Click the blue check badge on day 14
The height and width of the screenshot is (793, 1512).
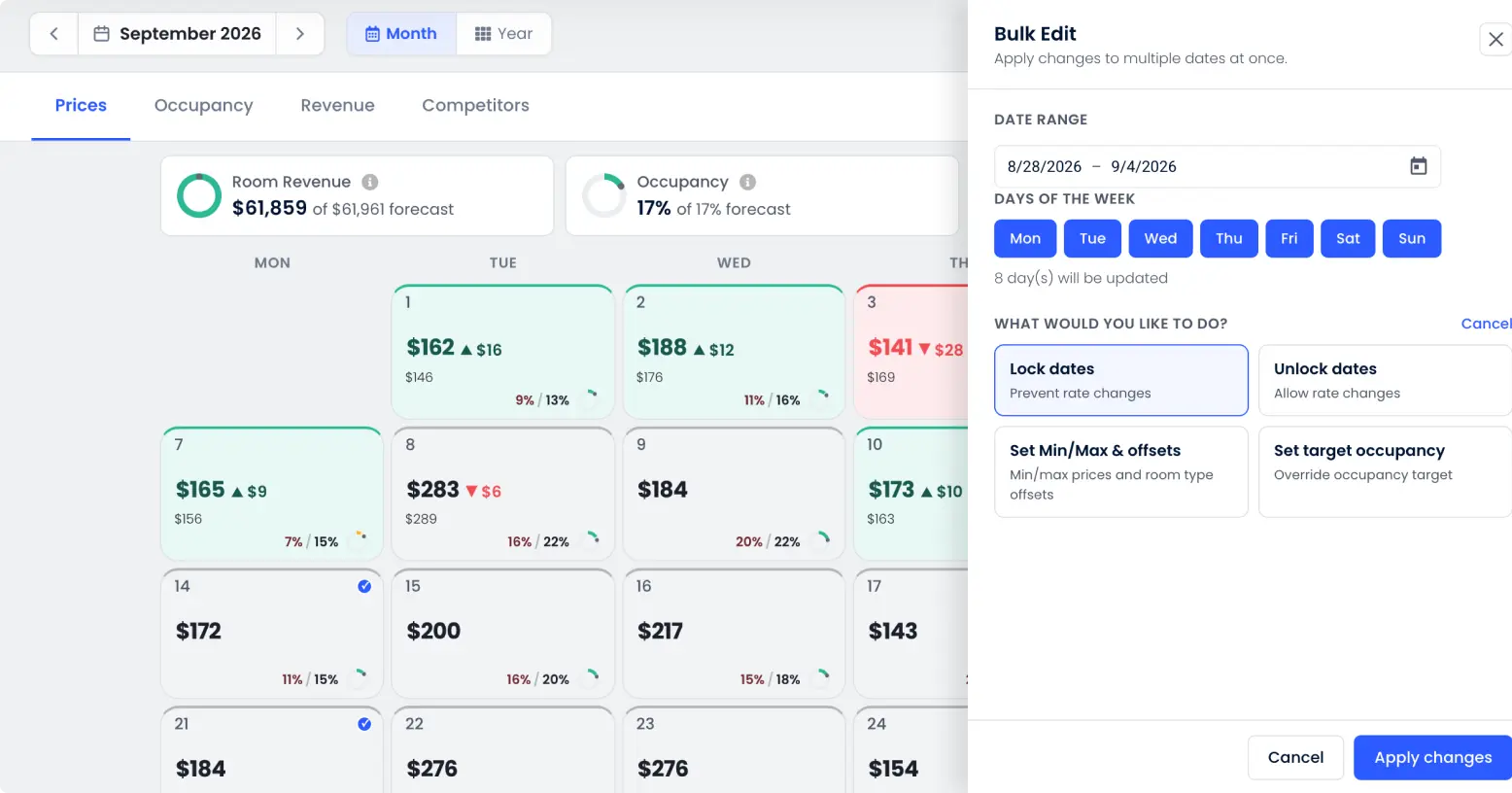[364, 586]
